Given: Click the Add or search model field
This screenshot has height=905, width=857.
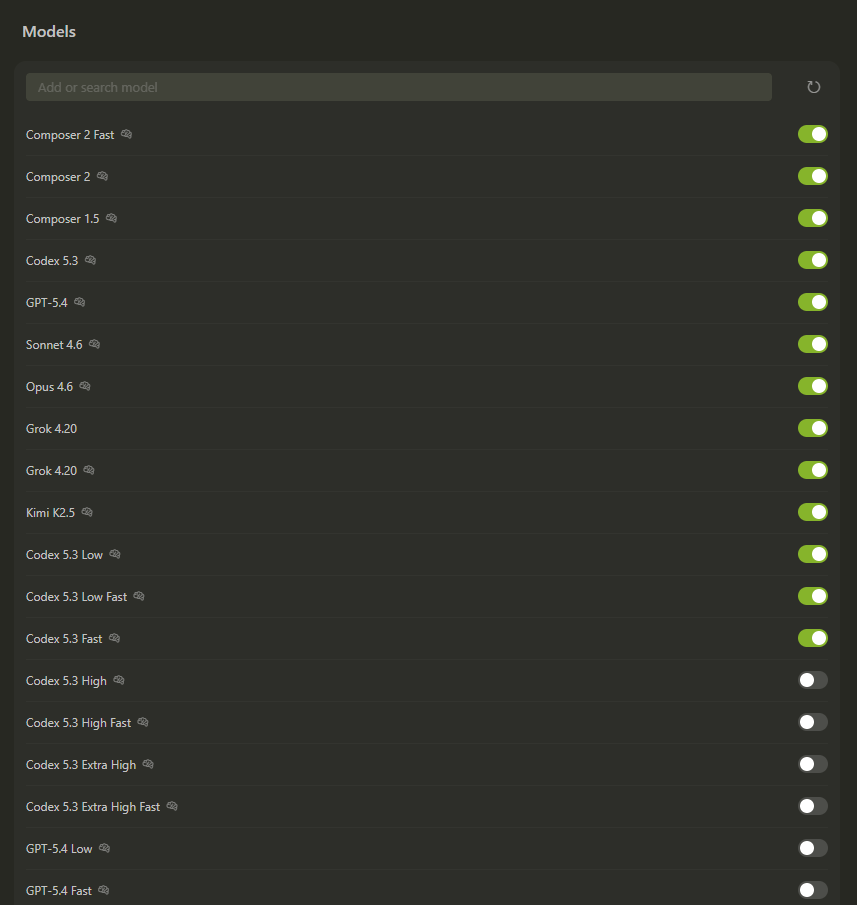Looking at the screenshot, I should [x=398, y=87].
